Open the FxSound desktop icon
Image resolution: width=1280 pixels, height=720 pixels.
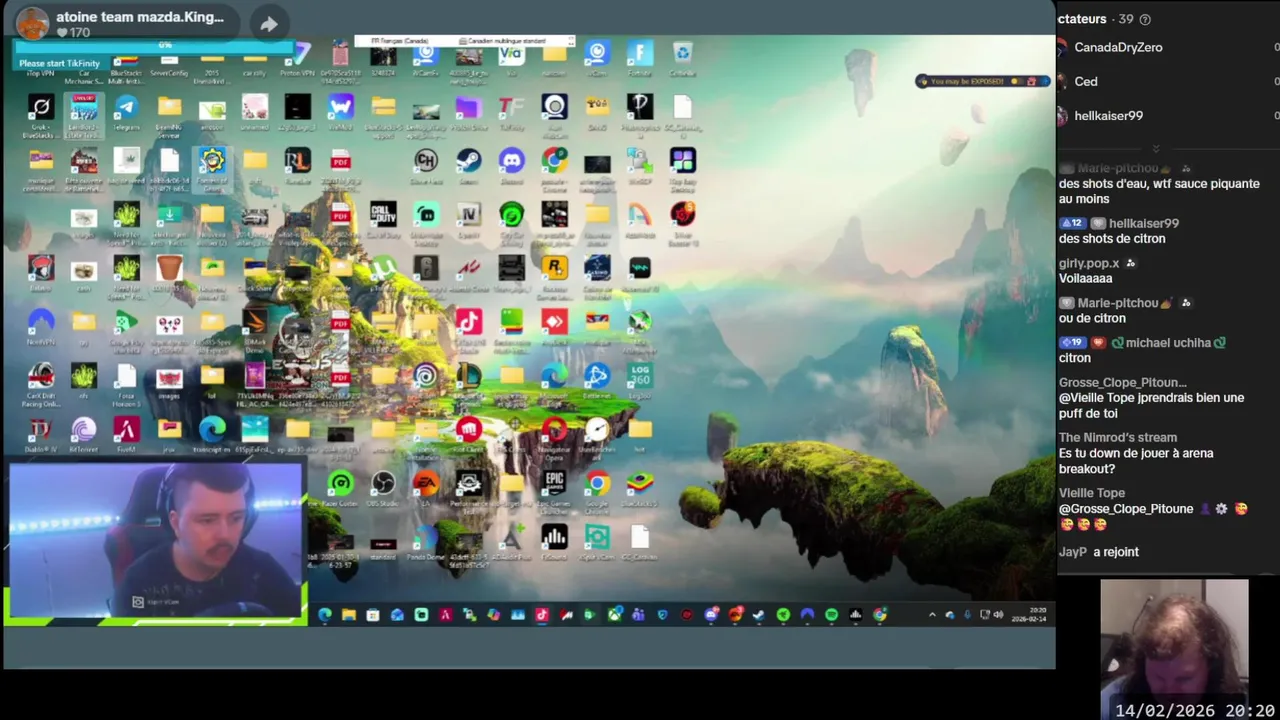point(554,537)
